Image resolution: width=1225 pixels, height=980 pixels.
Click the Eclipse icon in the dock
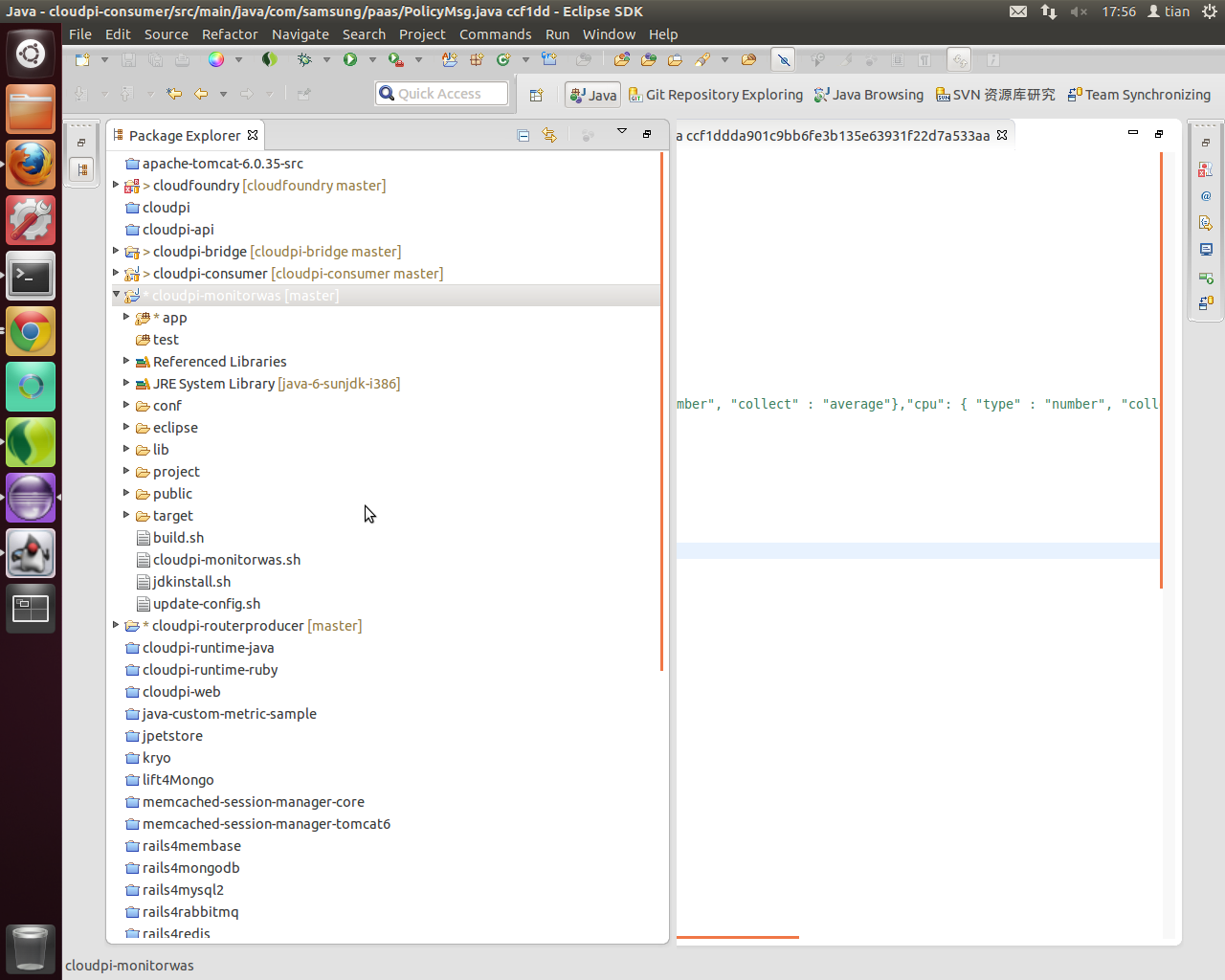pyautogui.click(x=31, y=498)
